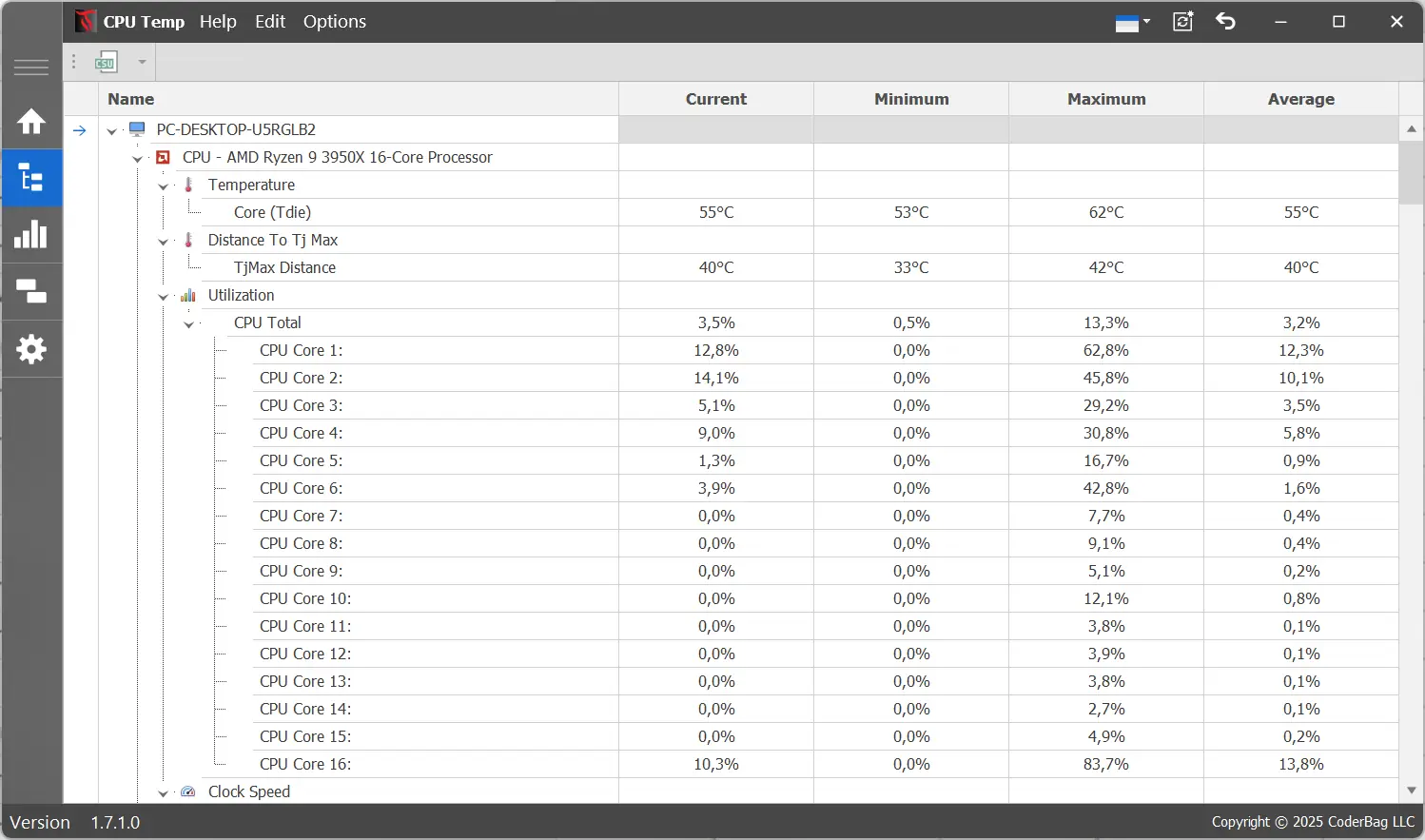The width and height of the screenshot is (1425, 840).
Task: Open Settings gear in sidebar
Action: [31, 349]
